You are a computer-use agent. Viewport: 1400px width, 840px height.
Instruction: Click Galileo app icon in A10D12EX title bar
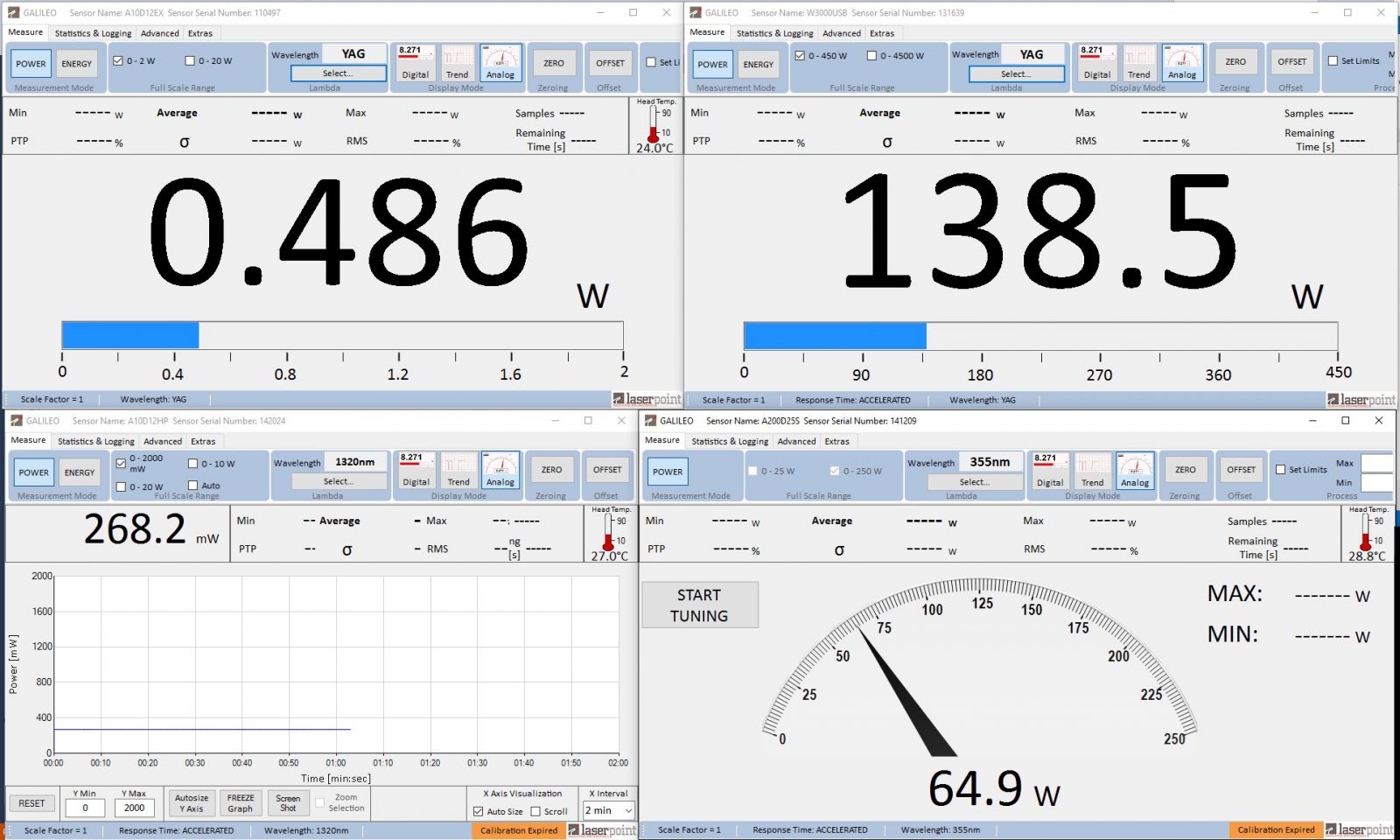[14, 12]
